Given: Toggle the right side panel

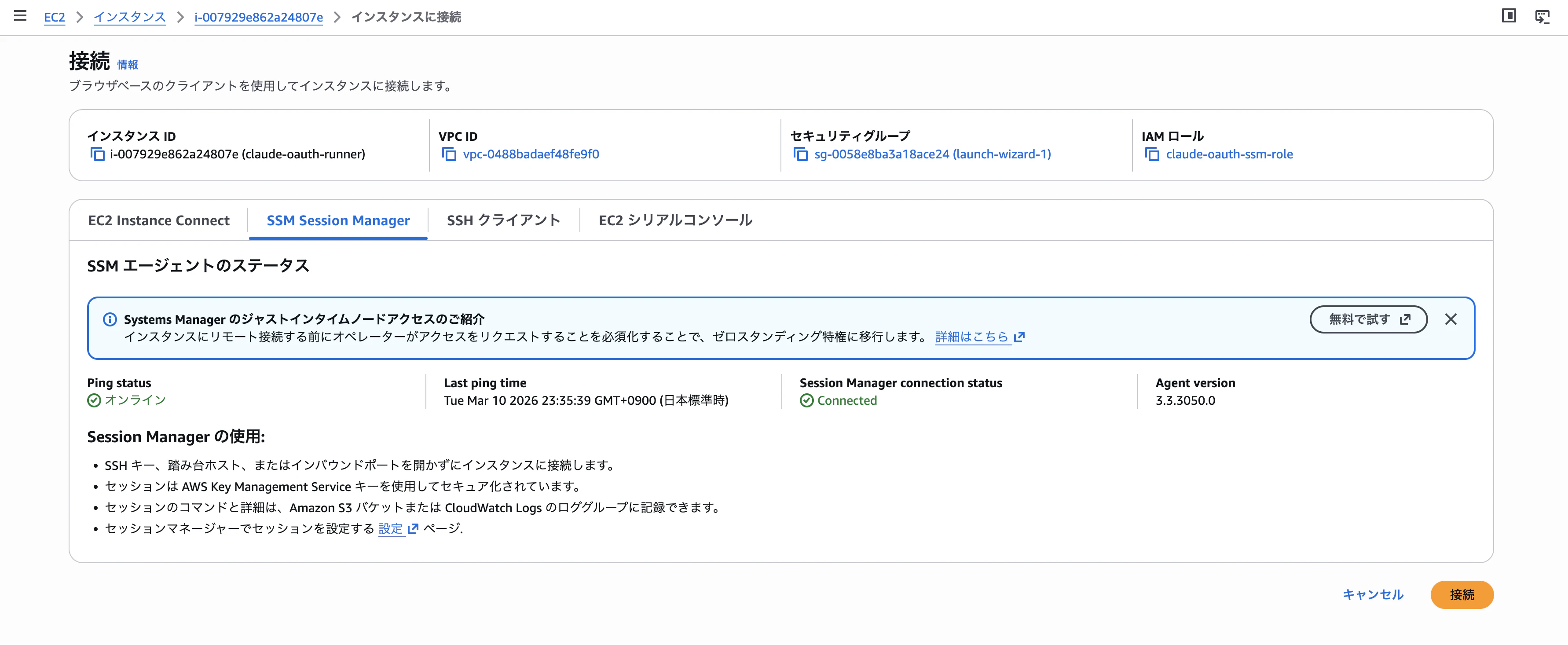Looking at the screenshot, I should click(1509, 16).
